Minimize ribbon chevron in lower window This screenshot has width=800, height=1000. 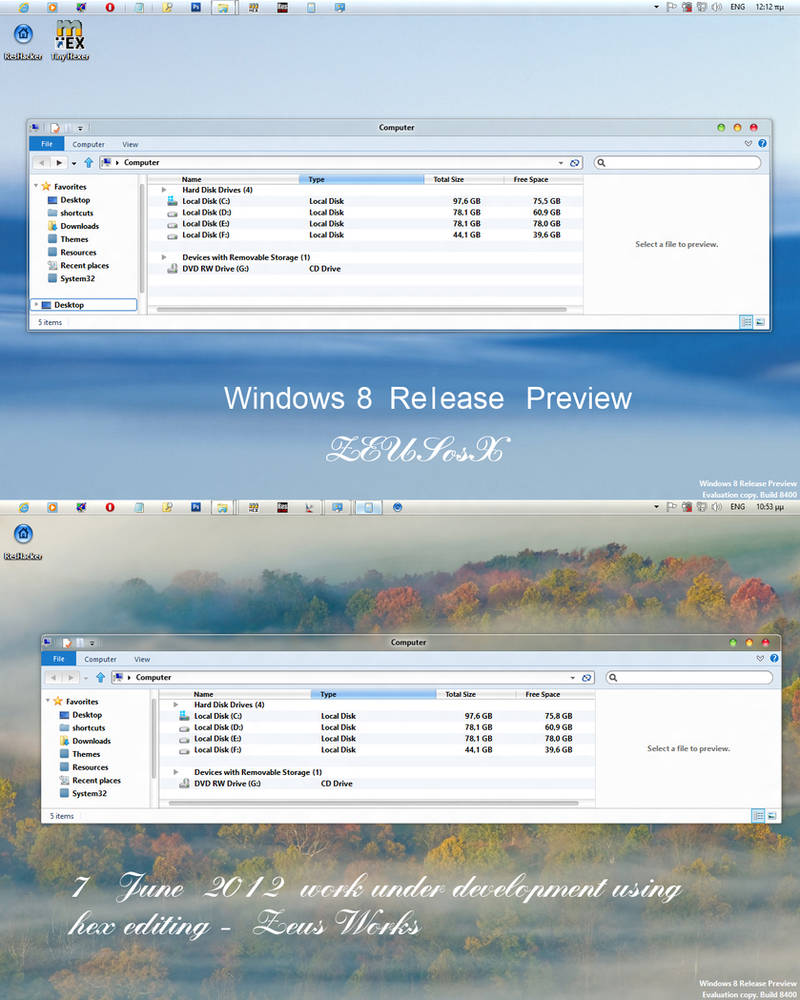[760, 659]
